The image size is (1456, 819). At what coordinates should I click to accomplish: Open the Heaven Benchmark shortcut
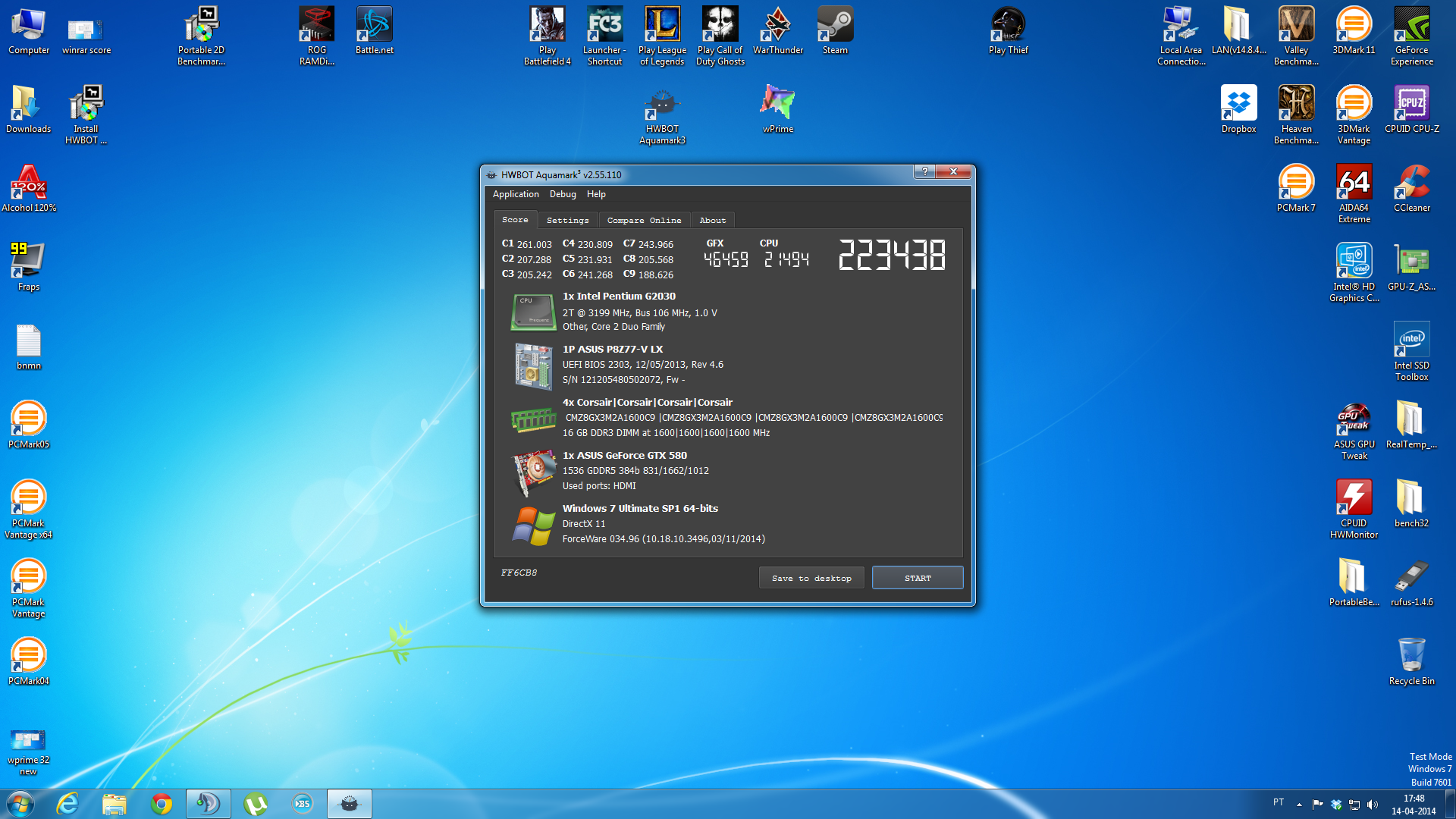pos(1296,115)
